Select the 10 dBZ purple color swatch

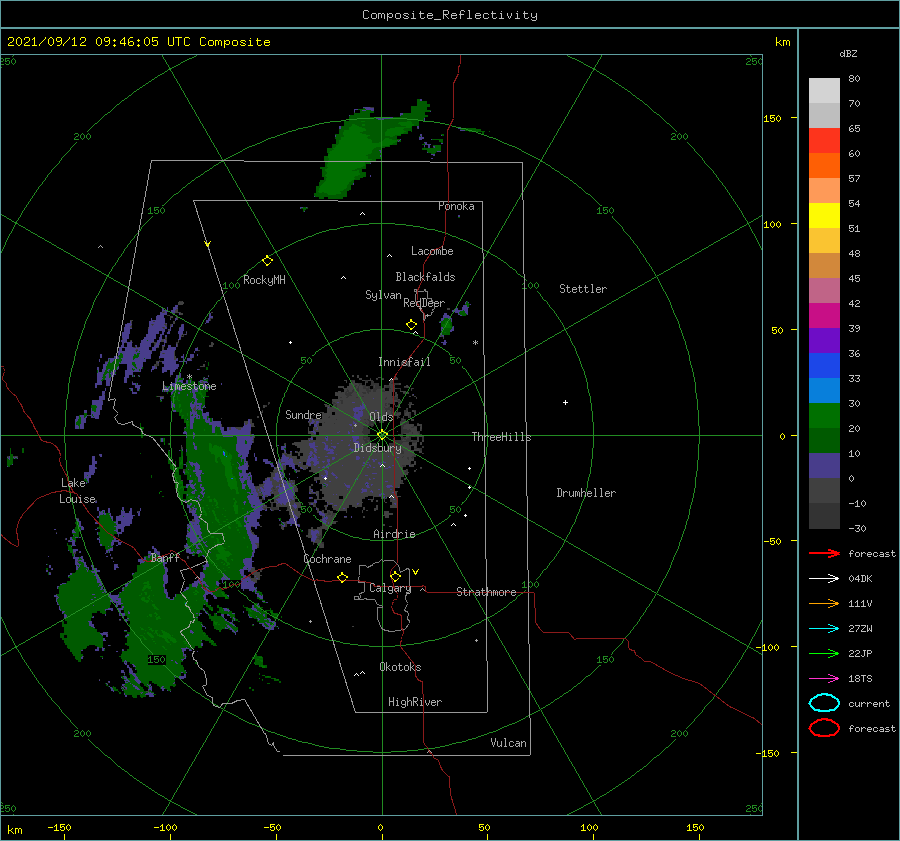(824, 465)
